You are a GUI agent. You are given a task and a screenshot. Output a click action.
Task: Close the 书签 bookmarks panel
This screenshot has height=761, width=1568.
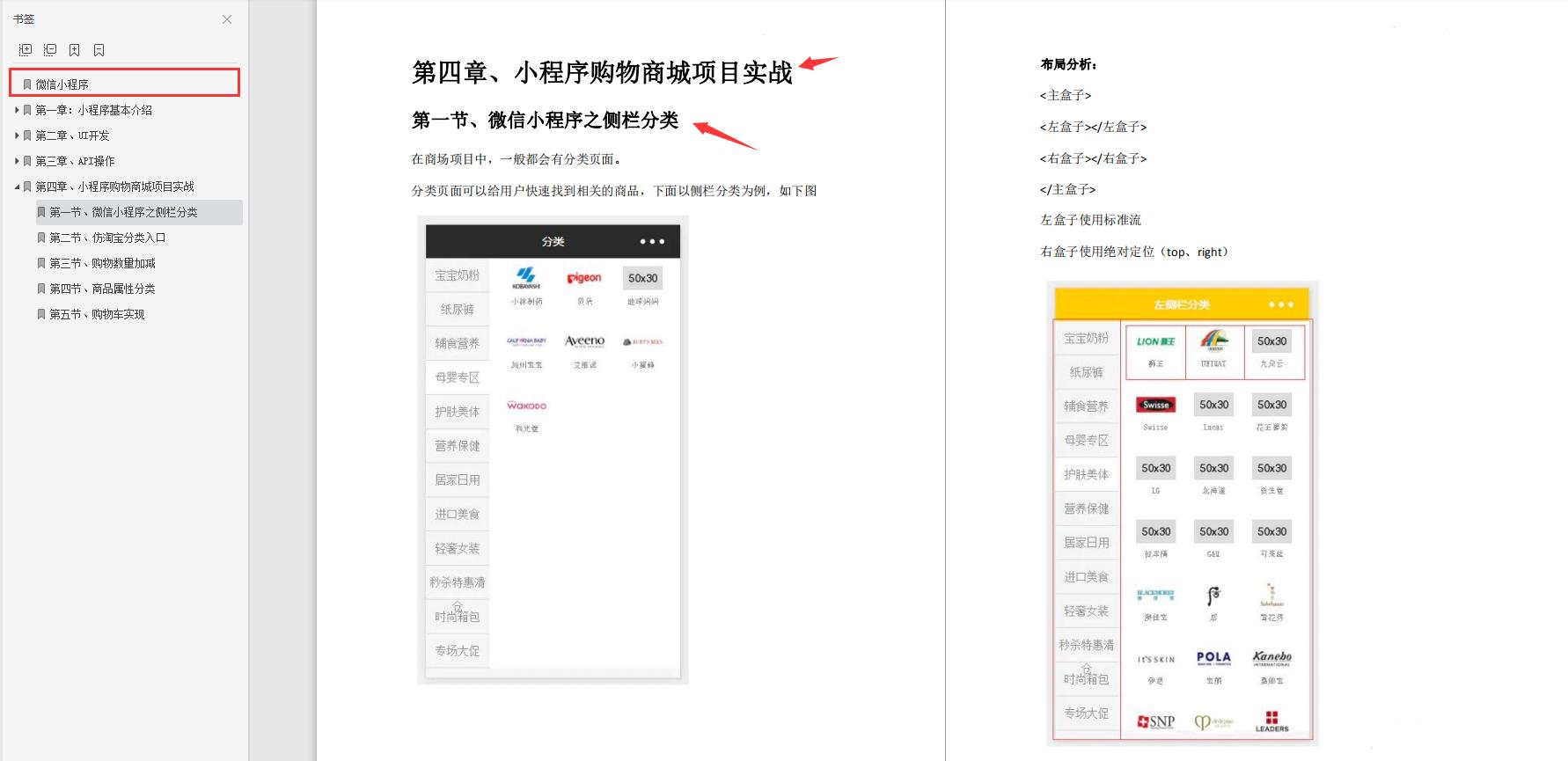[227, 19]
